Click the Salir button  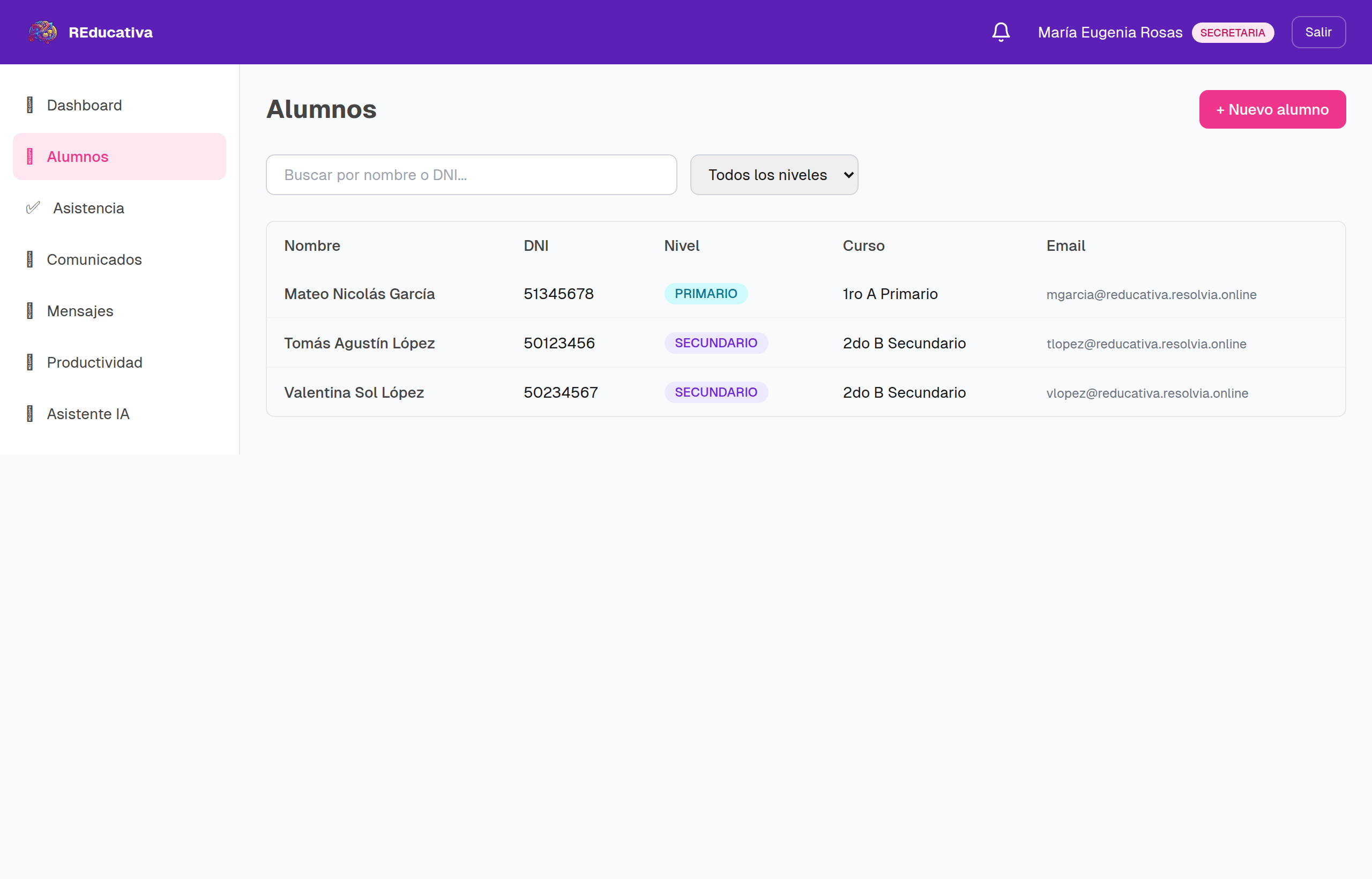click(1318, 32)
